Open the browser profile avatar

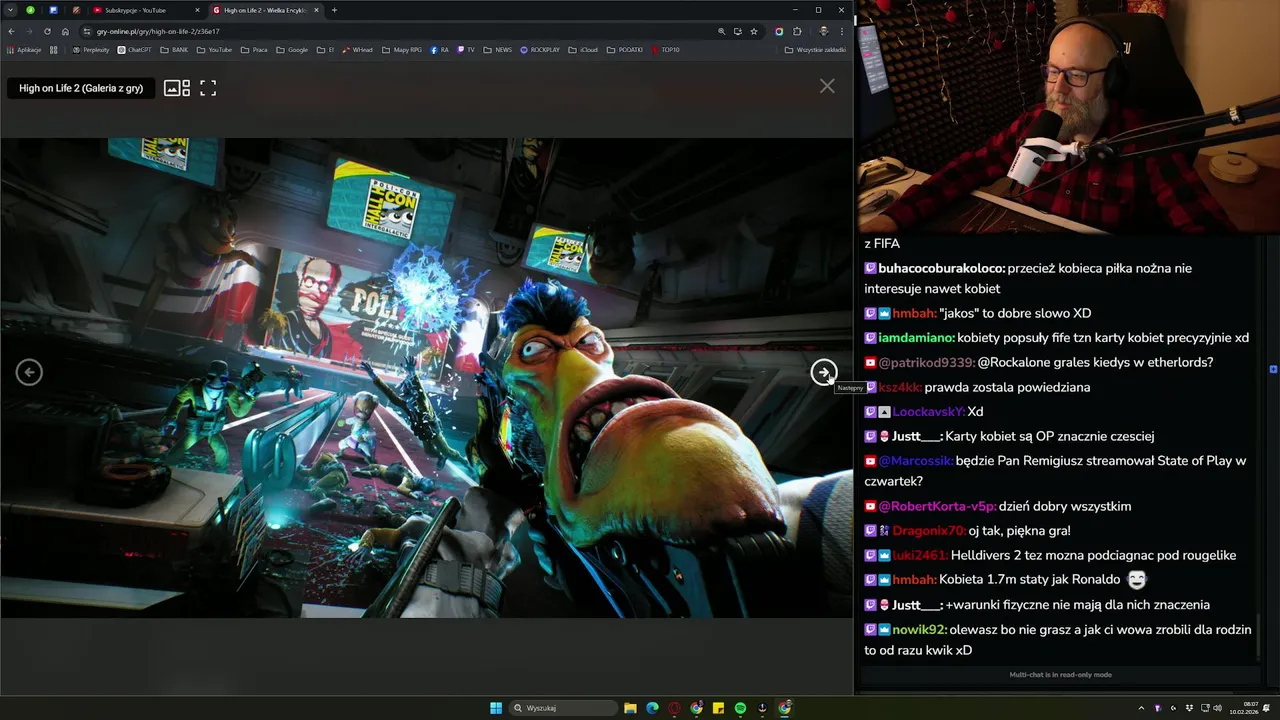pos(824,31)
